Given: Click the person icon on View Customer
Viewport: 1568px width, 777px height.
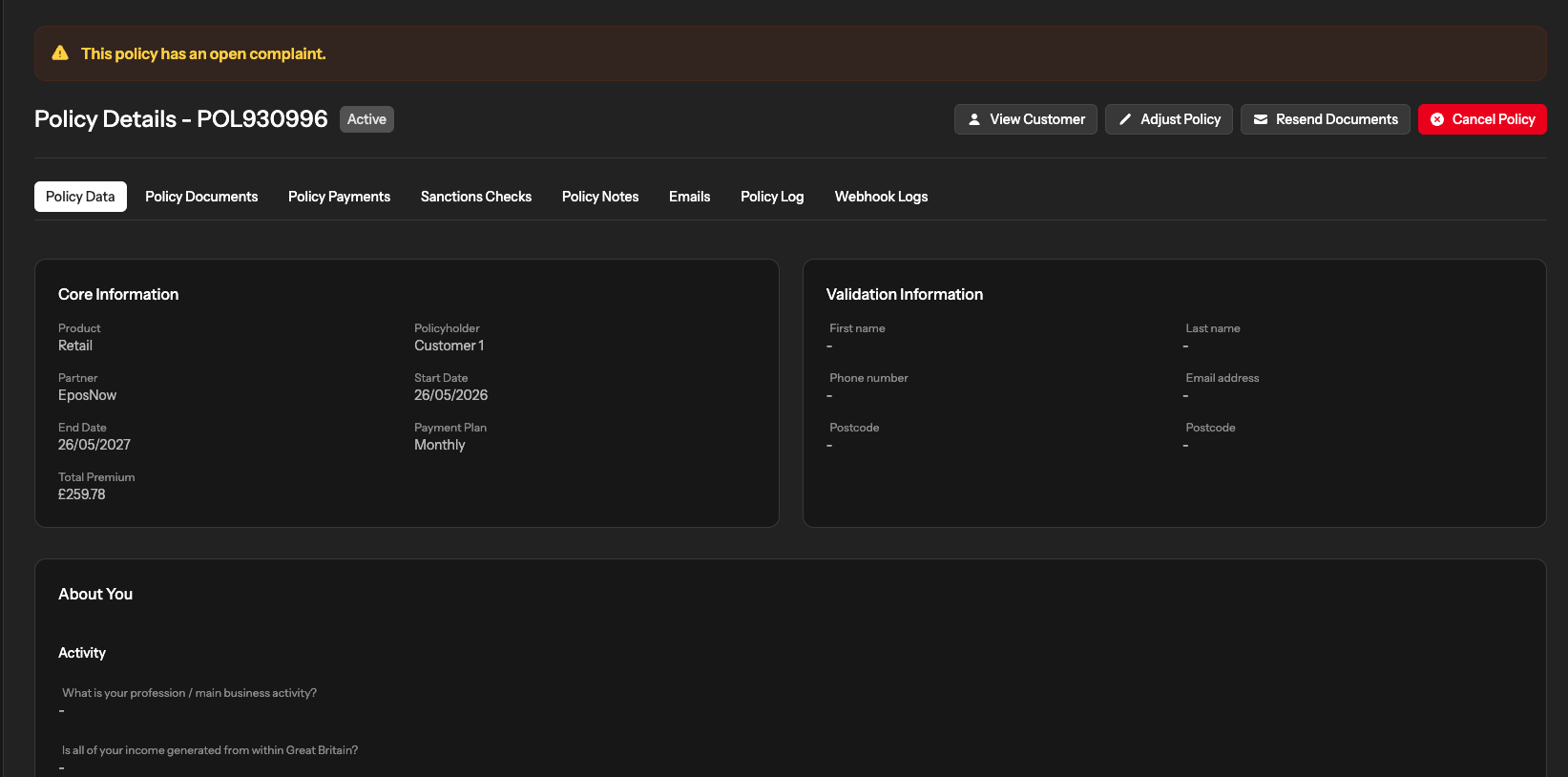Looking at the screenshot, I should tap(974, 119).
